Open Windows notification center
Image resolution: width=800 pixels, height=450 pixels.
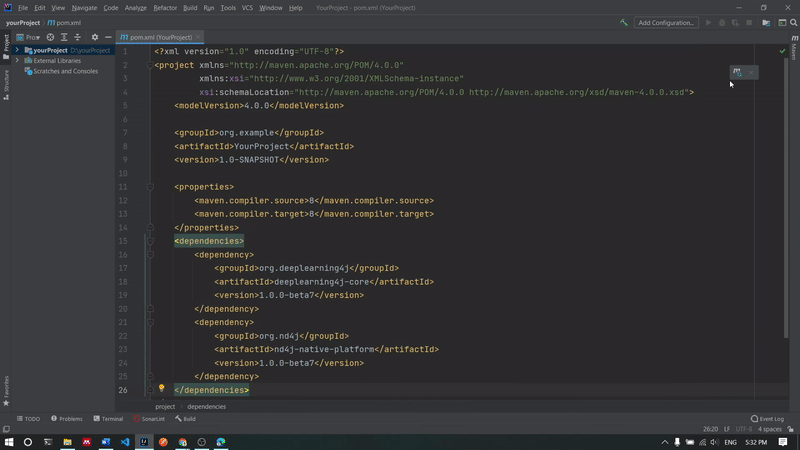[783, 442]
